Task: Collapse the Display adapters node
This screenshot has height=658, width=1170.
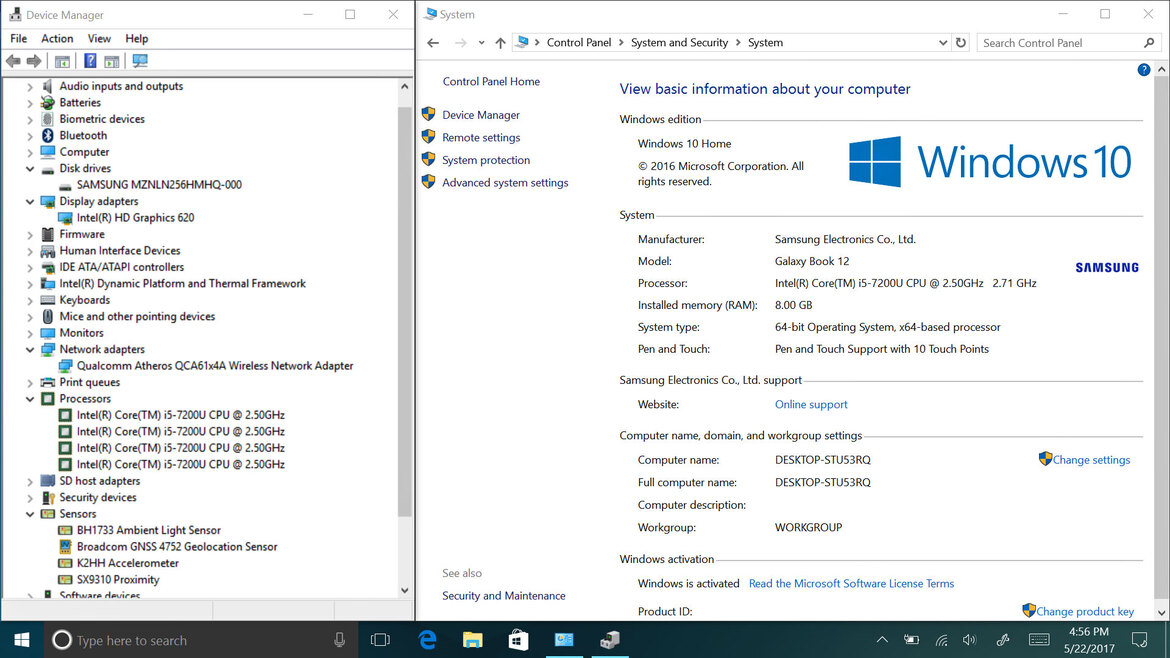Action: coord(30,201)
